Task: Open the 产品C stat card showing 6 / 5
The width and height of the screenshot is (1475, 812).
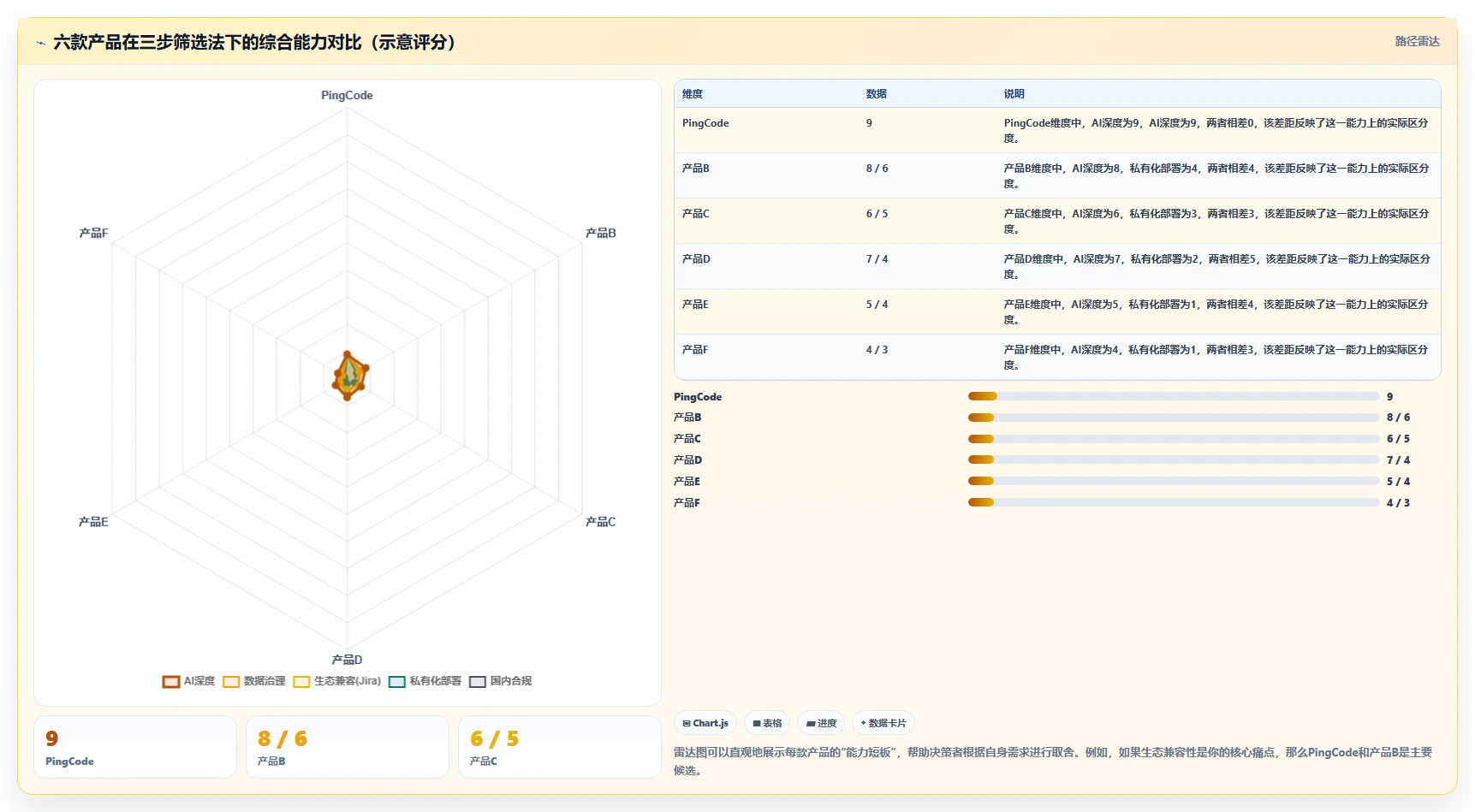Action: 560,747
